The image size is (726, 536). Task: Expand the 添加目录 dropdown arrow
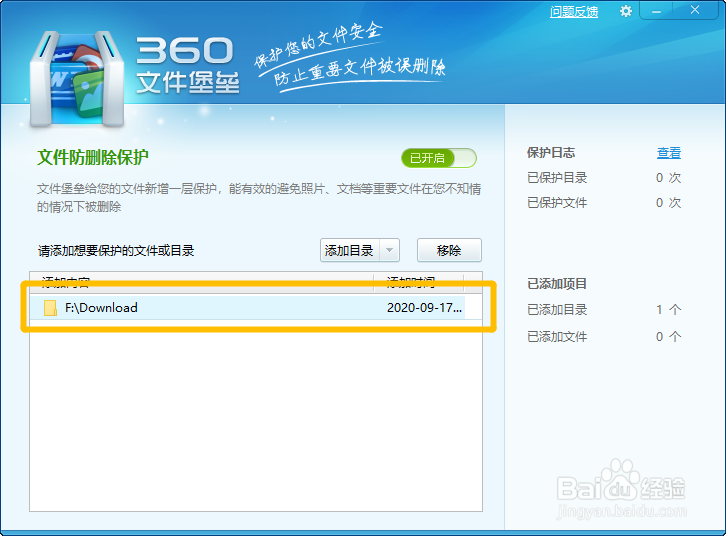[389, 250]
